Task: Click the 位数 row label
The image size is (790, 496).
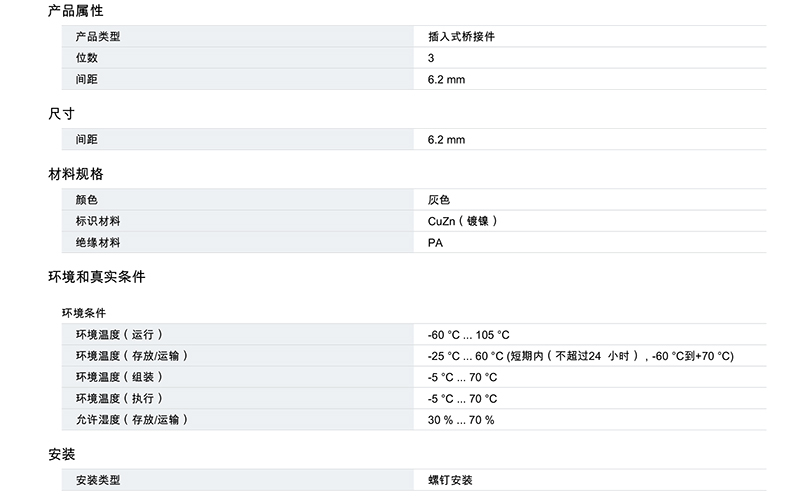Action: 87,58
